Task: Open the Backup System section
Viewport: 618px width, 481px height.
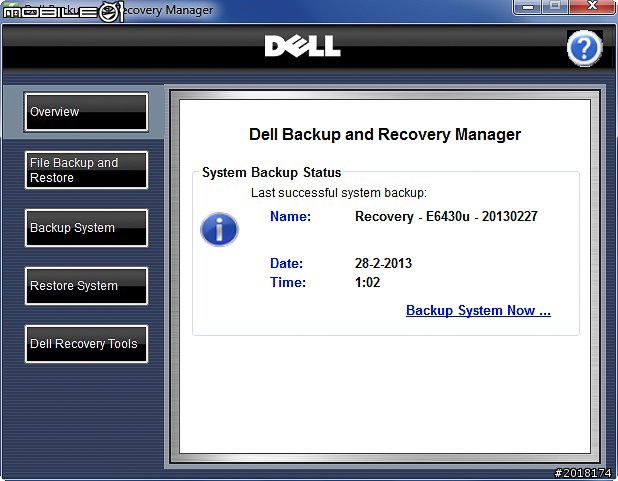Action: pyautogui.click(x=86, y=228)
